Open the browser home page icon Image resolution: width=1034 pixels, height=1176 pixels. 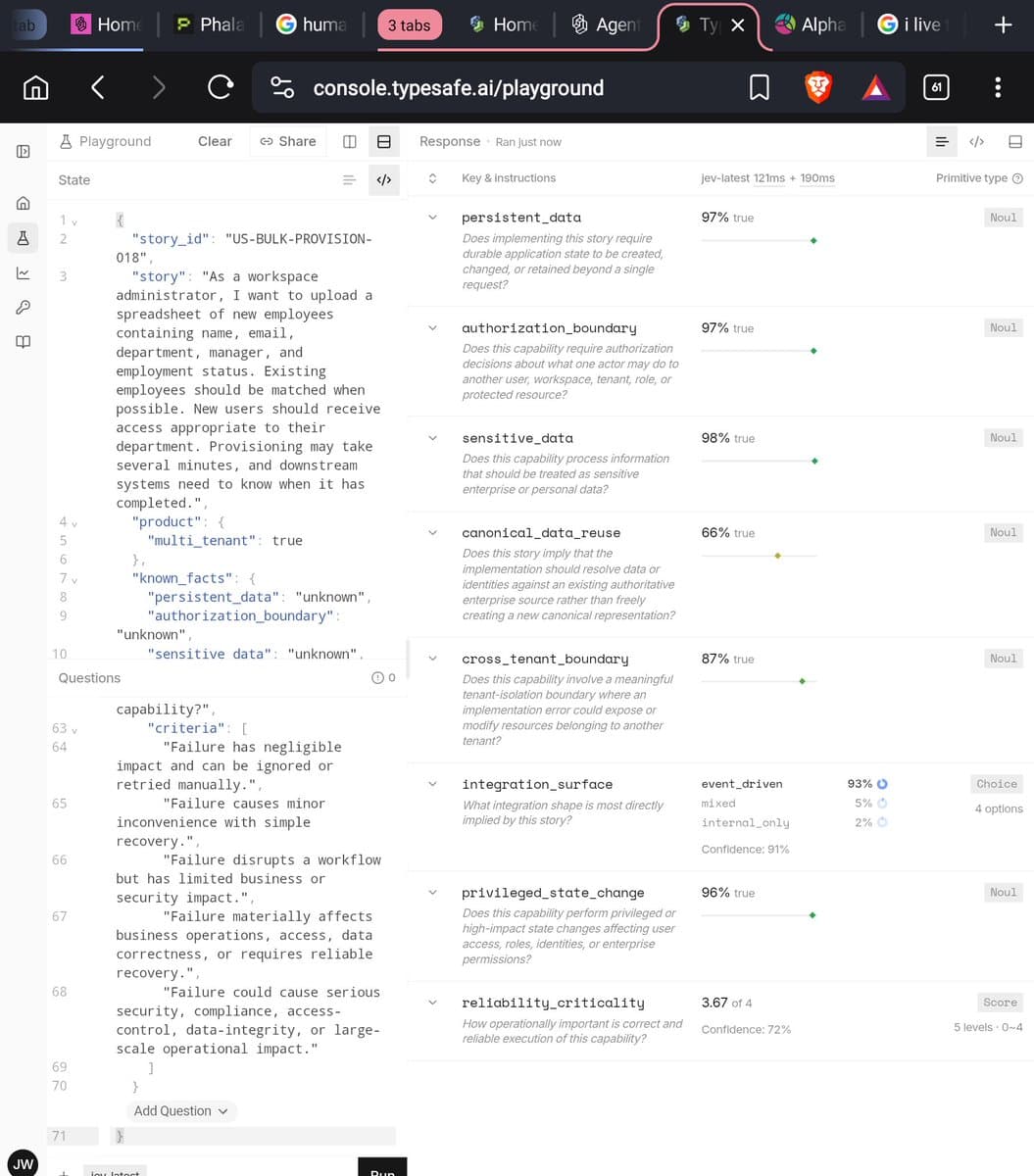tap(35, 88)
